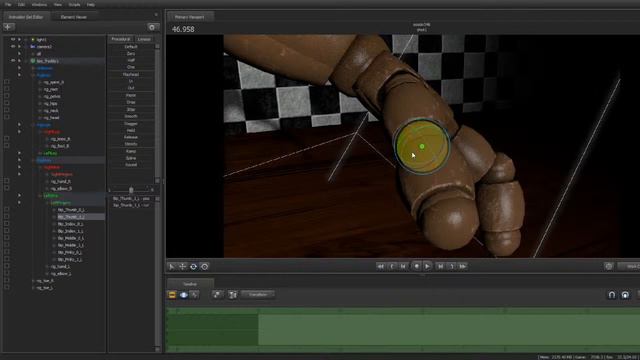Click the preset strength slider handle
The width and height of the screenshot is (640, 360).
tap(131, 190)
